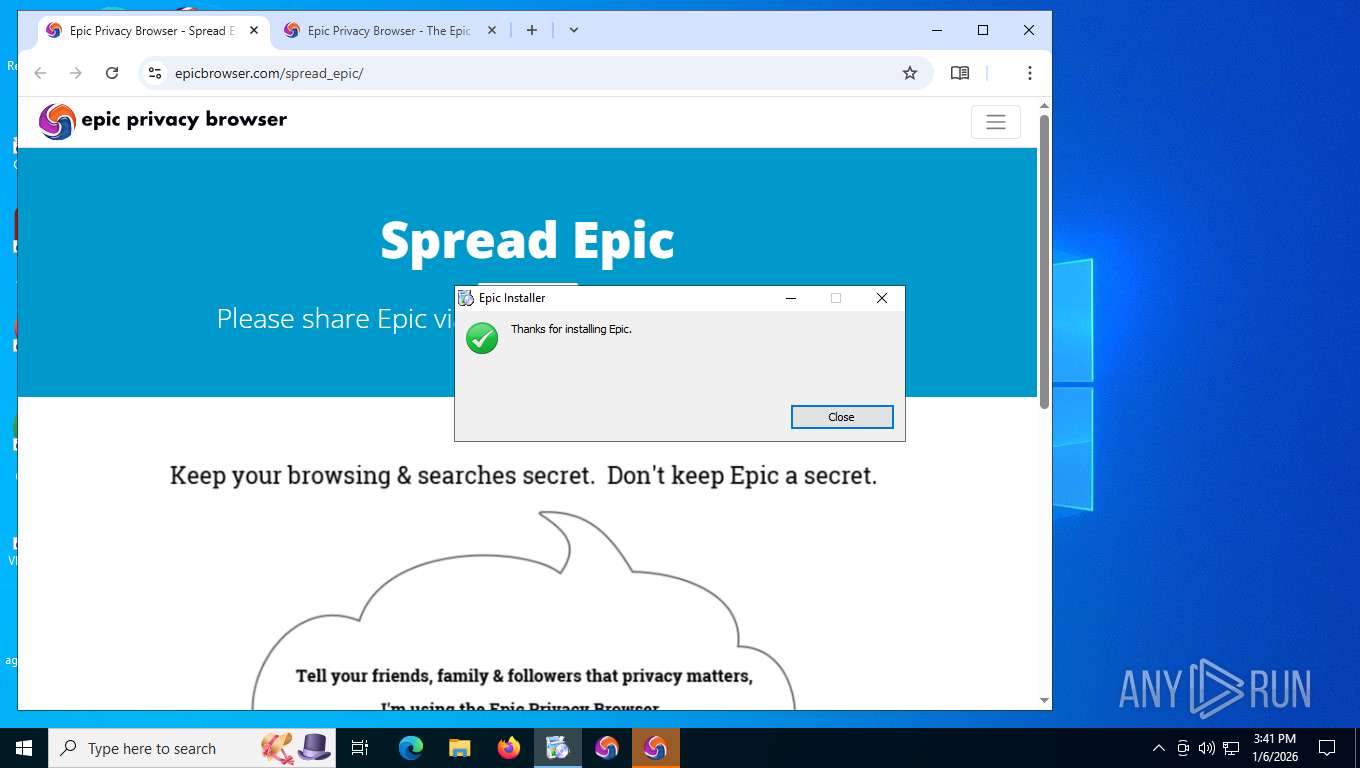1360x768 pixels.
Task: Click the site information icon in address bar
Action: tap(154, 73)
